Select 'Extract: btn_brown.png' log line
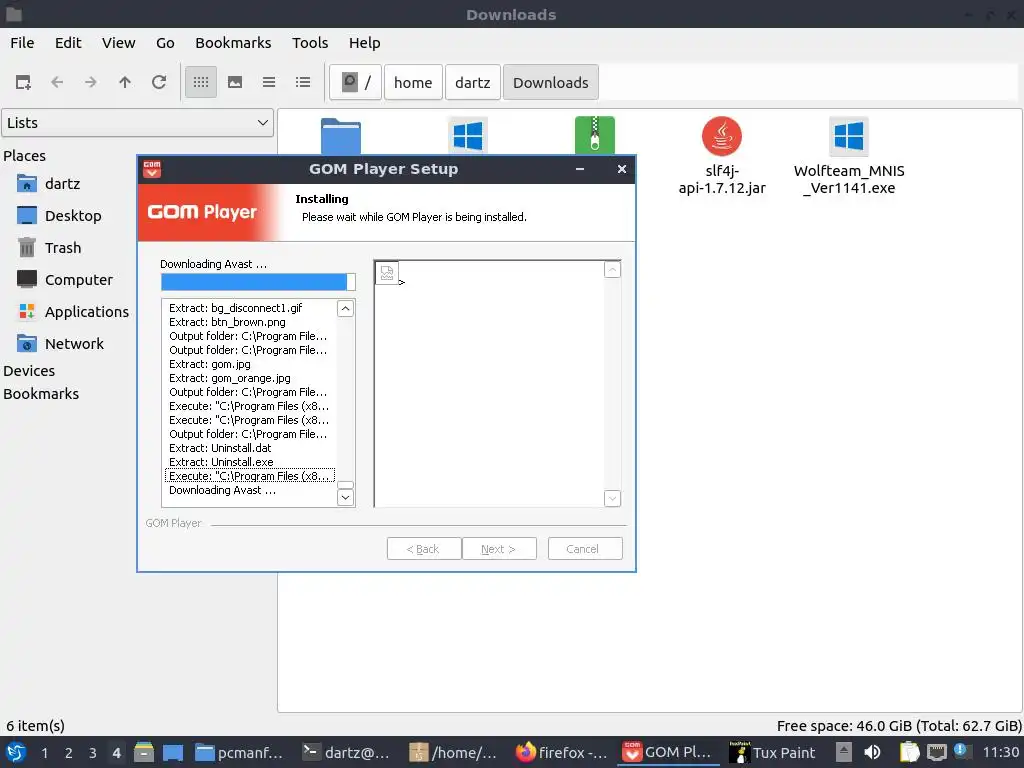1024x768 pixels. tap(227, 322)
